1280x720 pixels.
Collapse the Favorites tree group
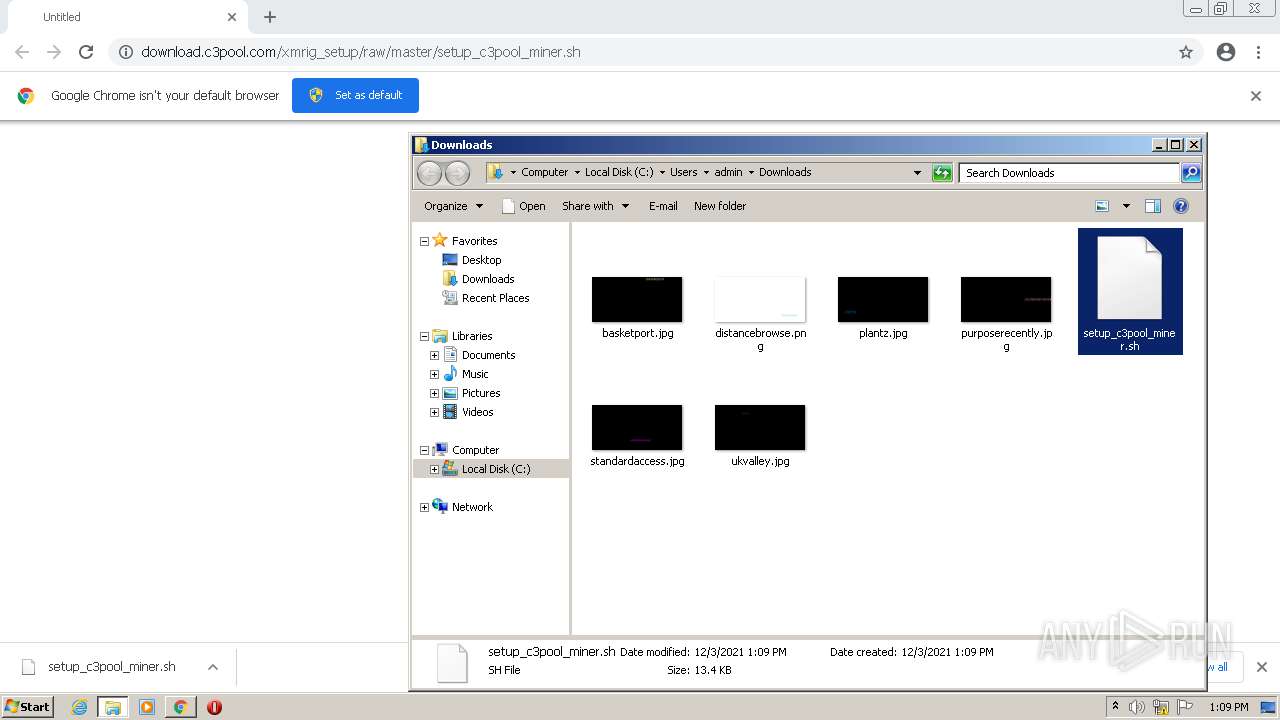(x=424, y=241)
